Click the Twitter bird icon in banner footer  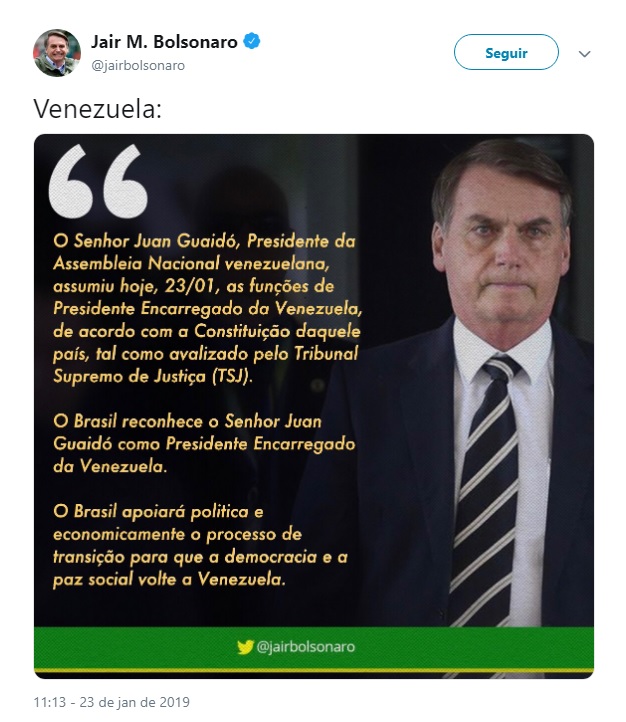(x=245, y=647)
